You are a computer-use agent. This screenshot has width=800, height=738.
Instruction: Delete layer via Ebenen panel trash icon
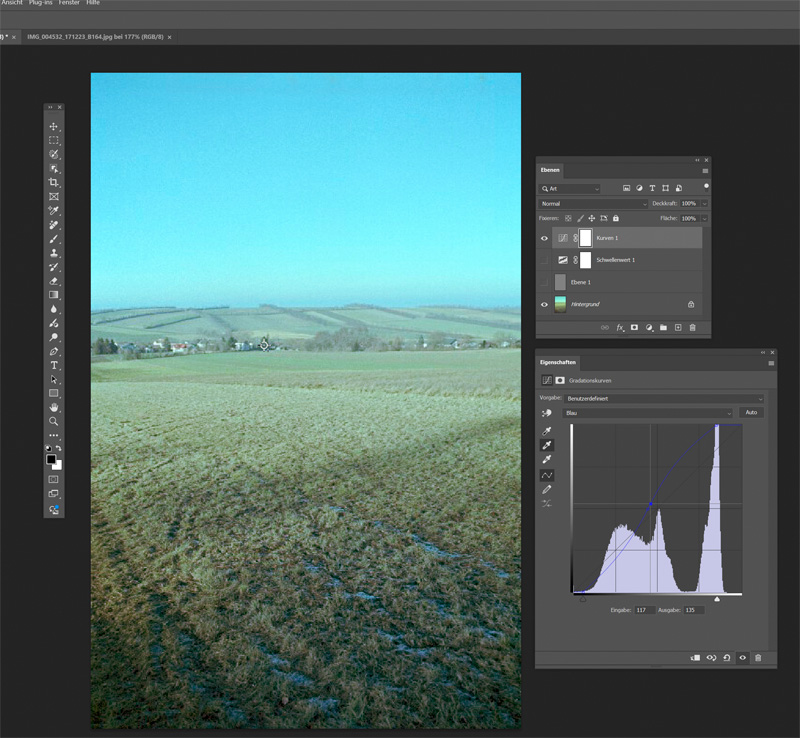692,328
